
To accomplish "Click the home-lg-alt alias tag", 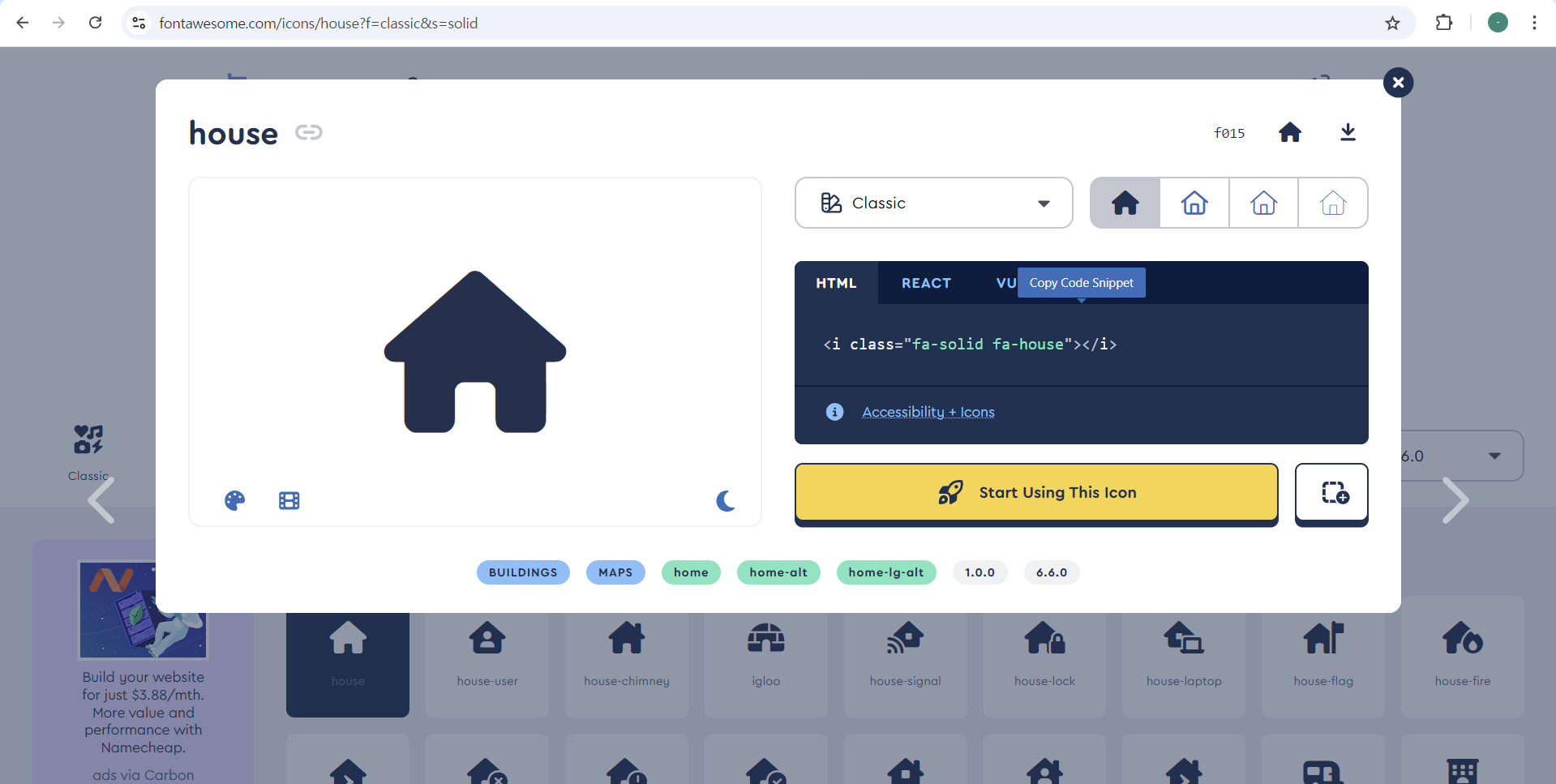I will pos(886,572).
